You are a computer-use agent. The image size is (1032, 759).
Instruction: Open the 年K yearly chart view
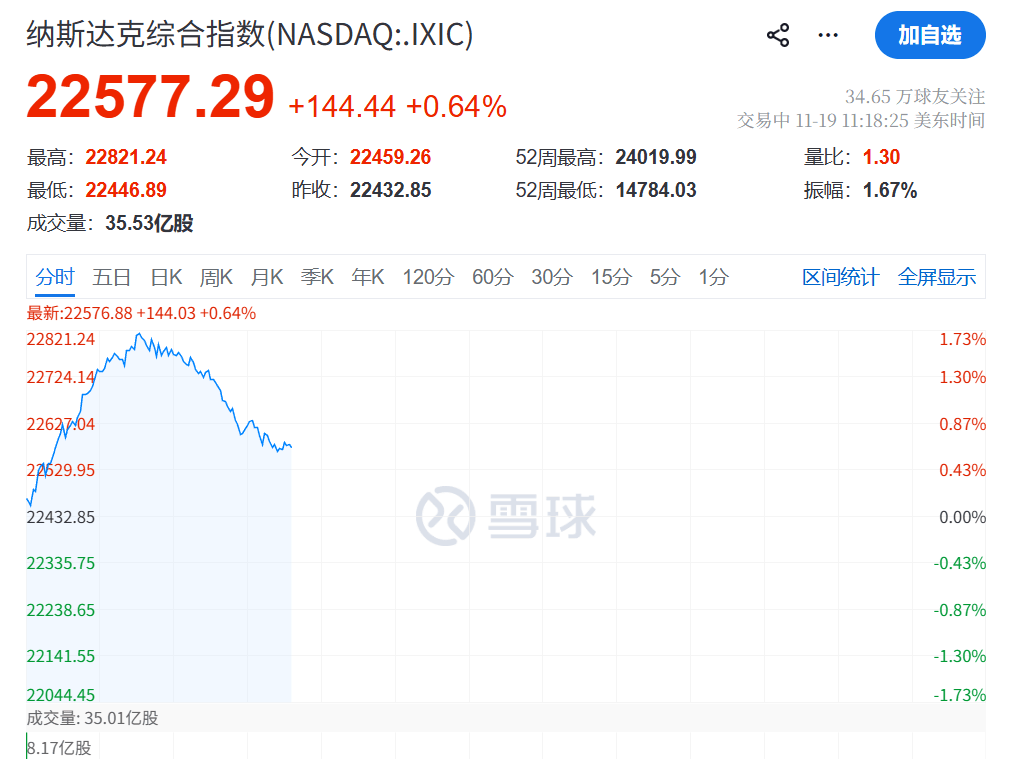coord(367,277)
